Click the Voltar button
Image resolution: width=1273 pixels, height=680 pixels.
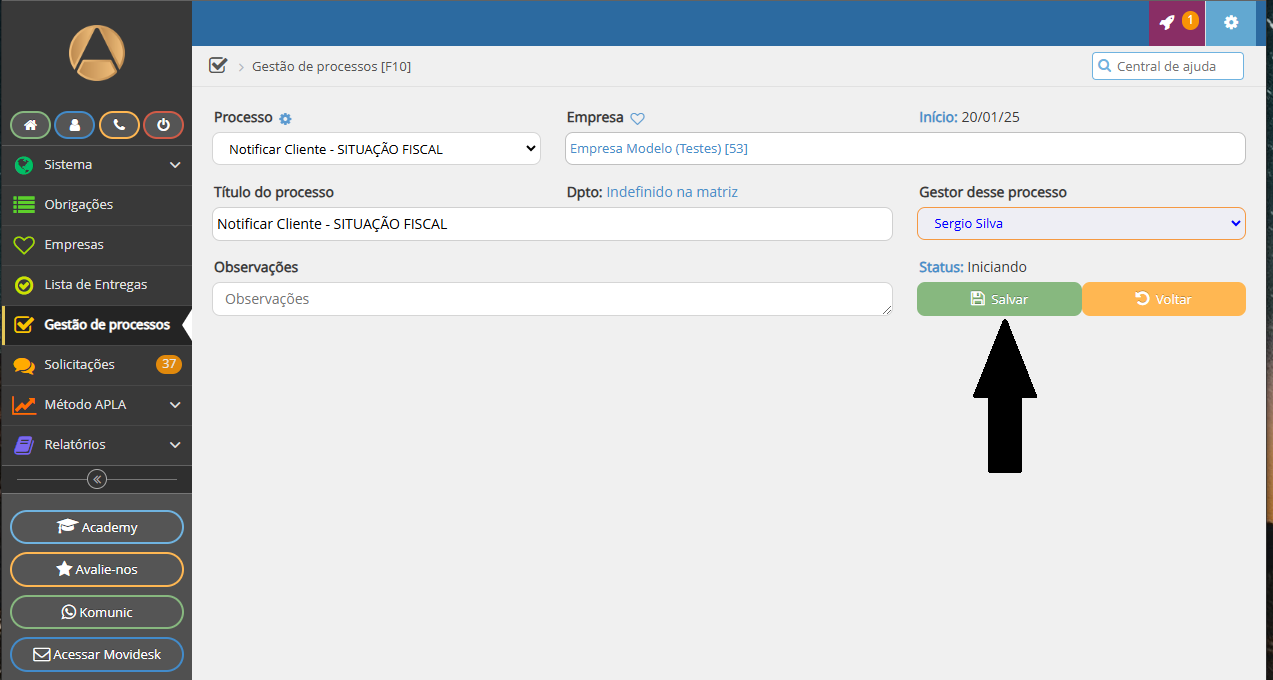tap(1163, 299)
